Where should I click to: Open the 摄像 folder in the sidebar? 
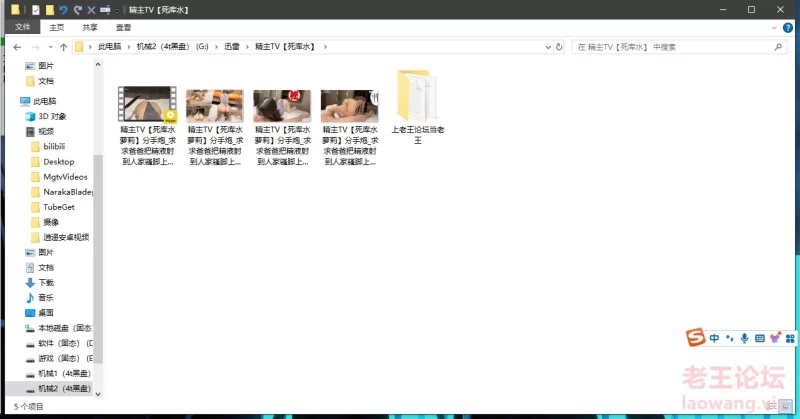(x=51, y=222)
